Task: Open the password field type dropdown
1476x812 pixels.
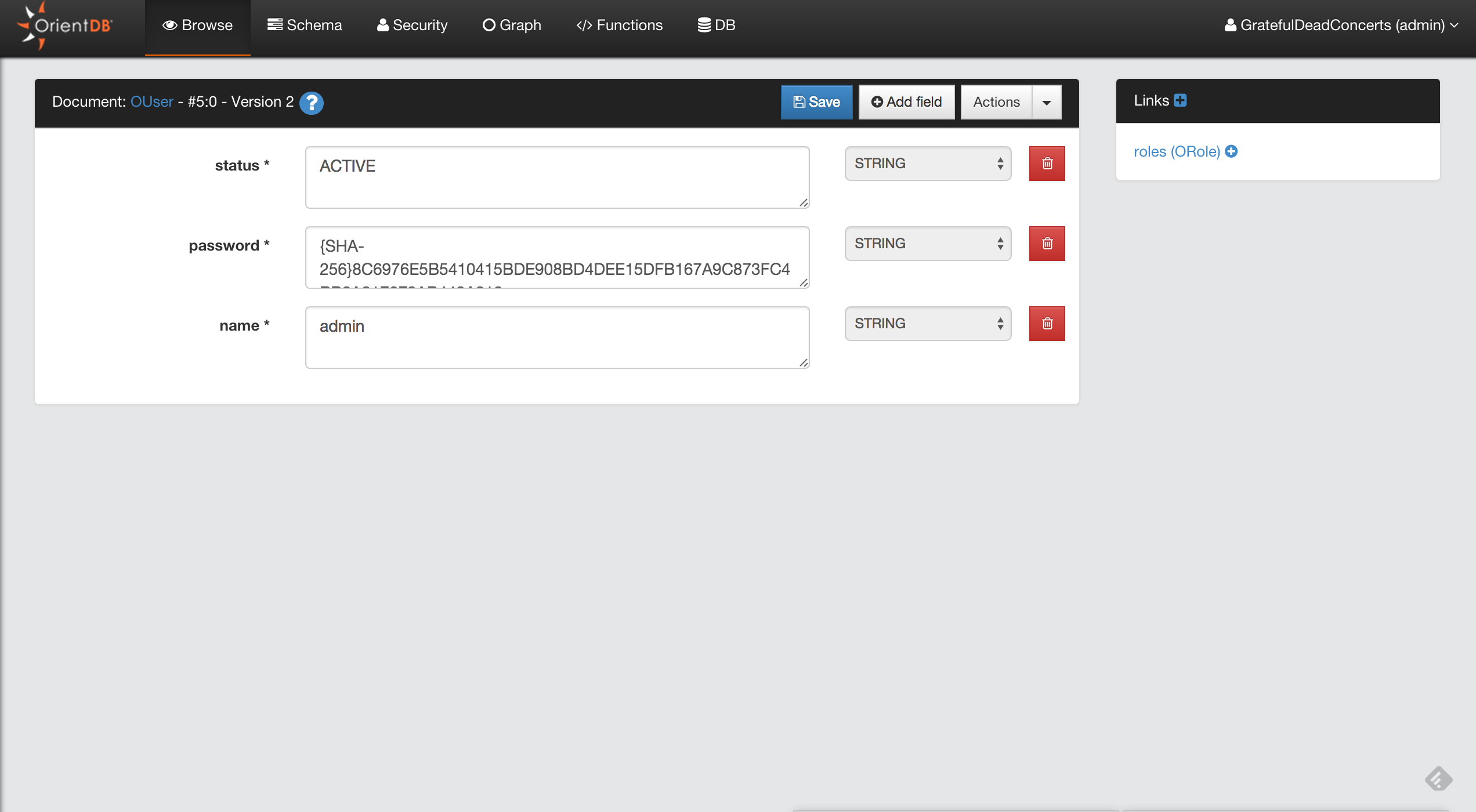Action: (x=928, y=244)
